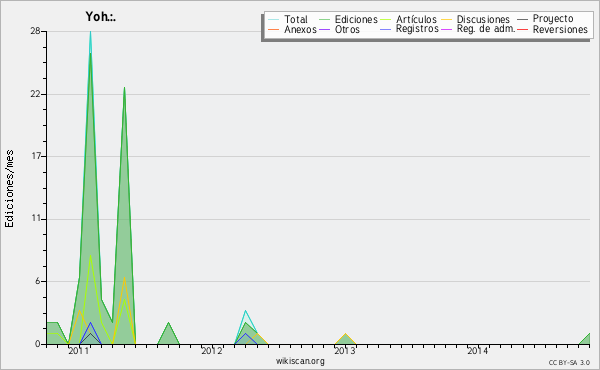Click the 2011 x-axis label
This screenshot has height=370, width=600.
click(79, 350)
